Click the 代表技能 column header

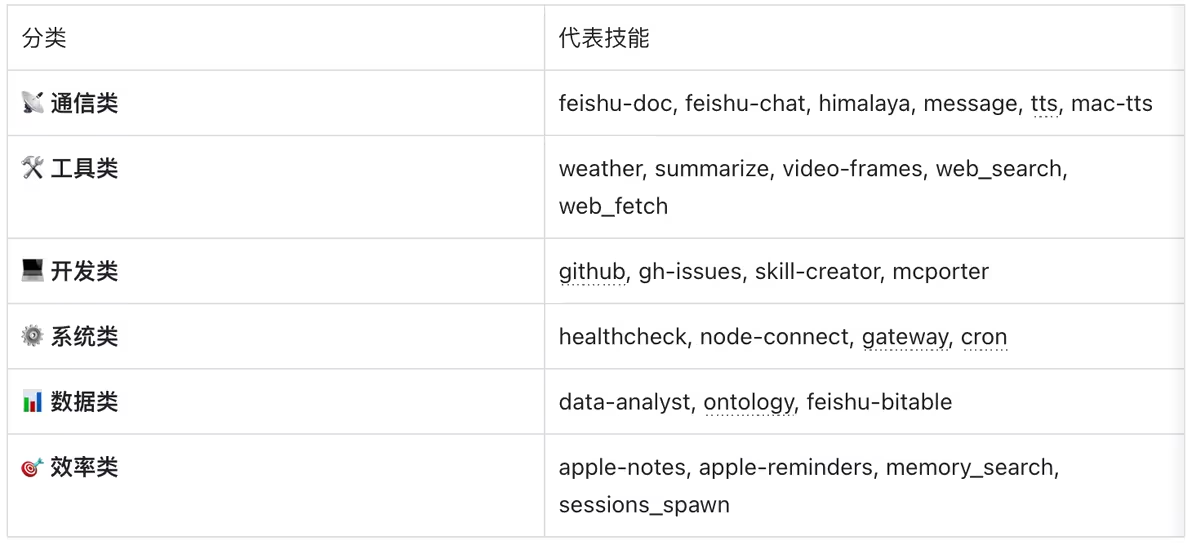coord(604,38)
